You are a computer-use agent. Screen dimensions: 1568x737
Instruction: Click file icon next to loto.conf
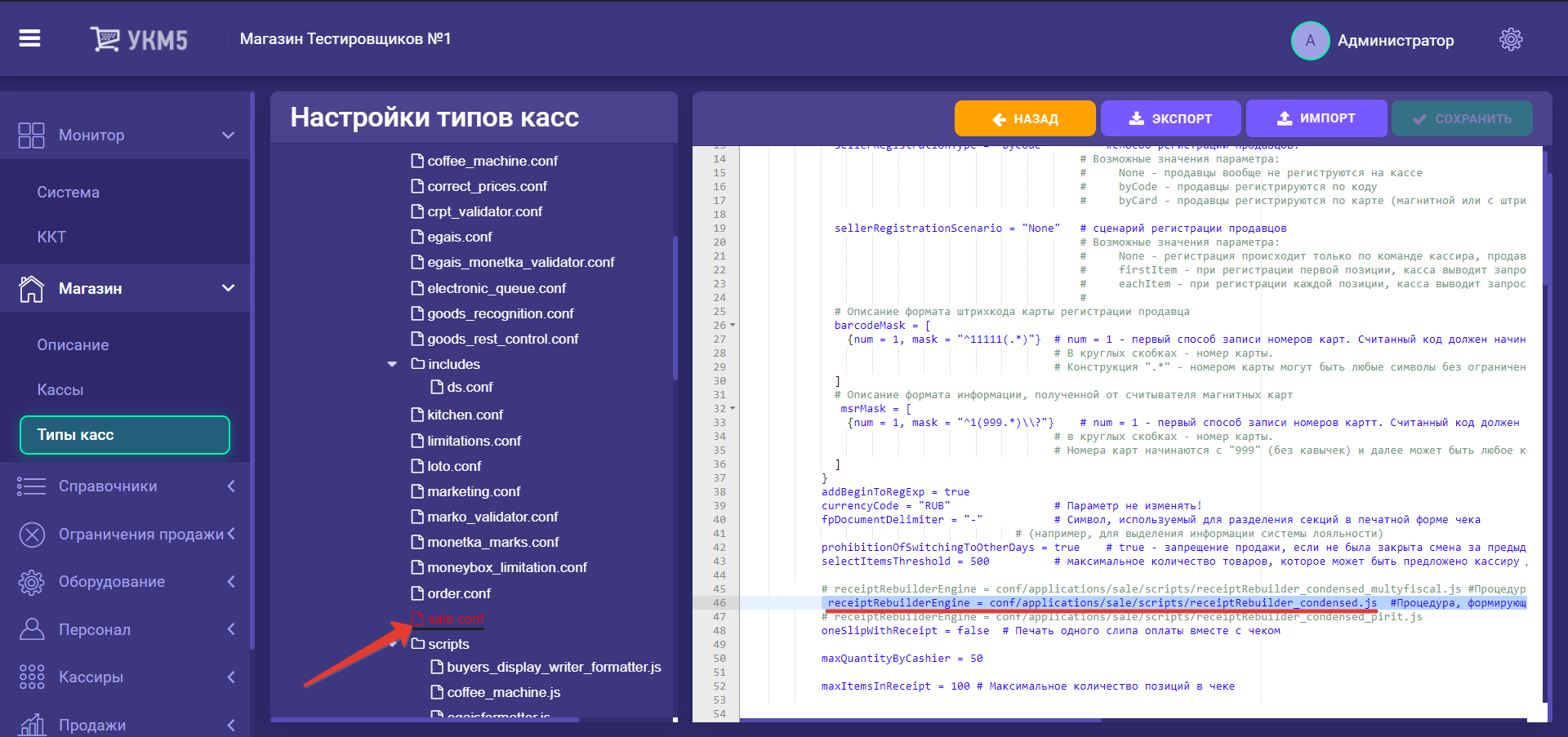coord(417,466)
